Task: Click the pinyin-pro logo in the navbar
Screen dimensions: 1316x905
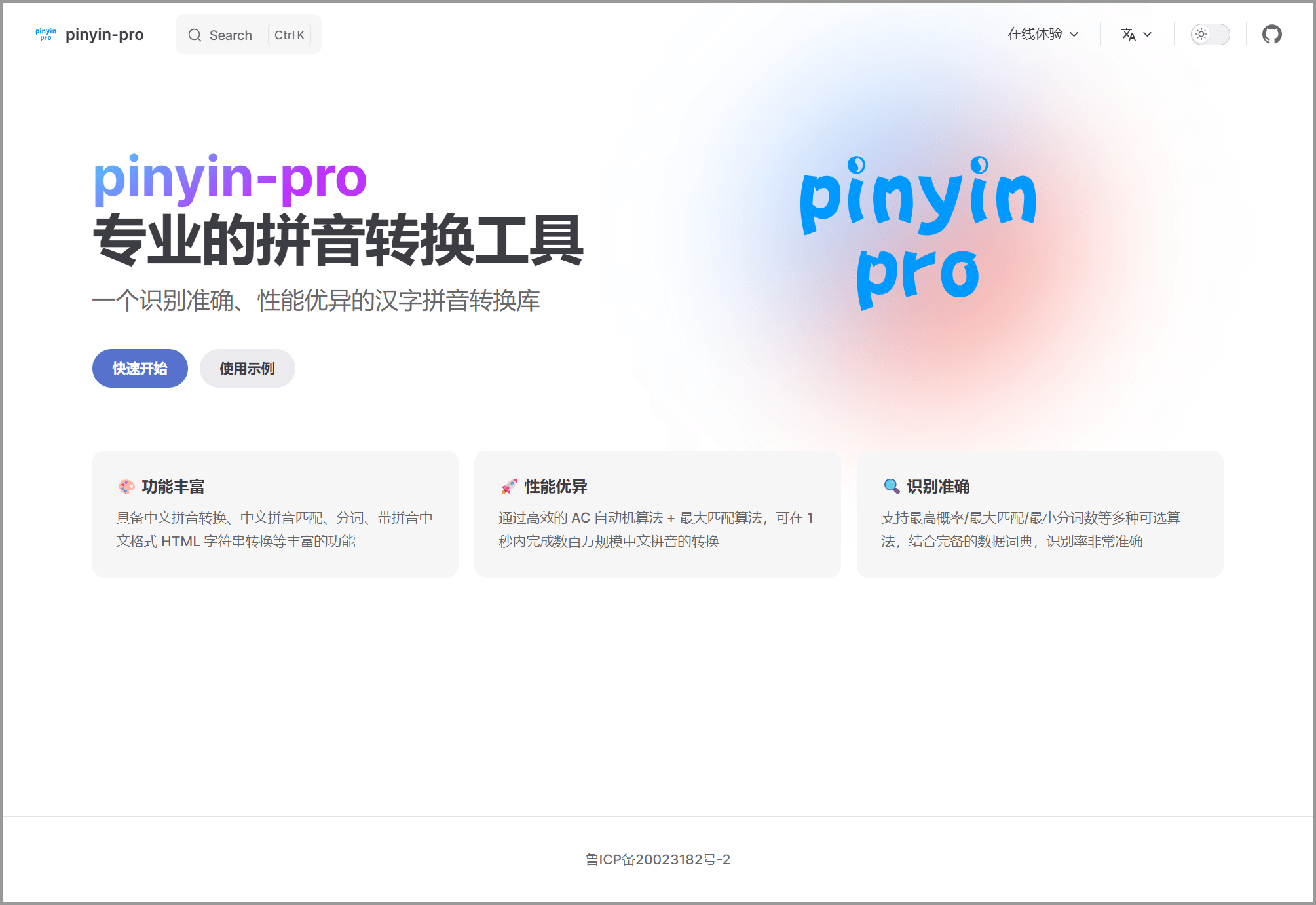Action: coord(46,35)
